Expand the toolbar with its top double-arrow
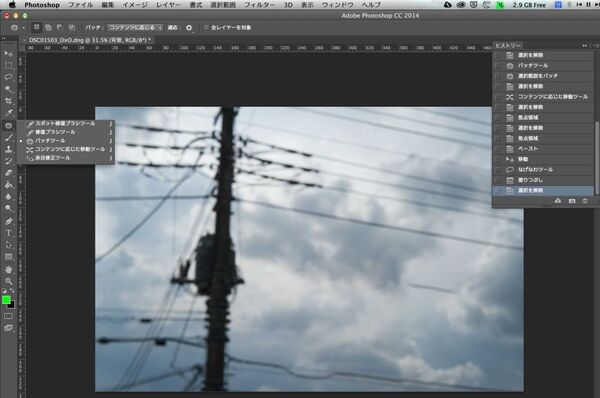600x398 pixels. point(4,39)
